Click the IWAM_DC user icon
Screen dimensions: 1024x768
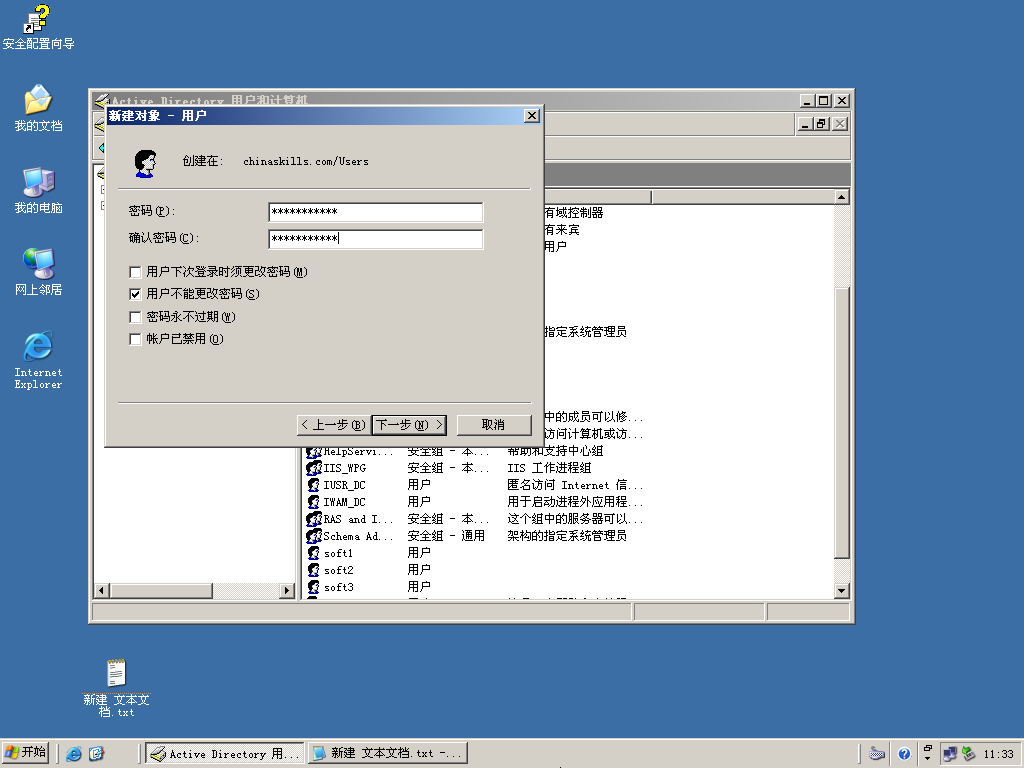point(314,502)
